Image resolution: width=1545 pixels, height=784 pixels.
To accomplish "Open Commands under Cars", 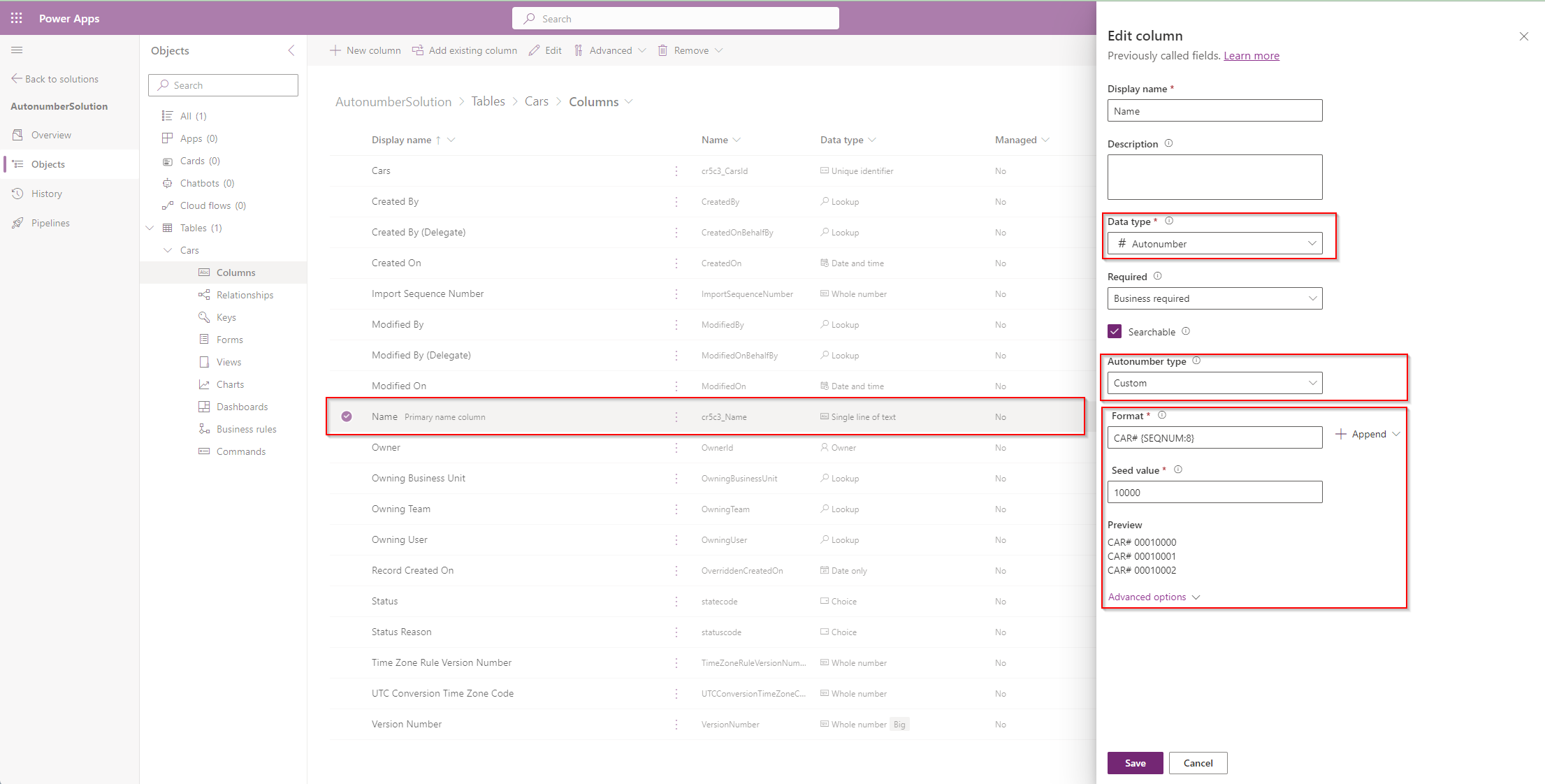I will 240,451.
